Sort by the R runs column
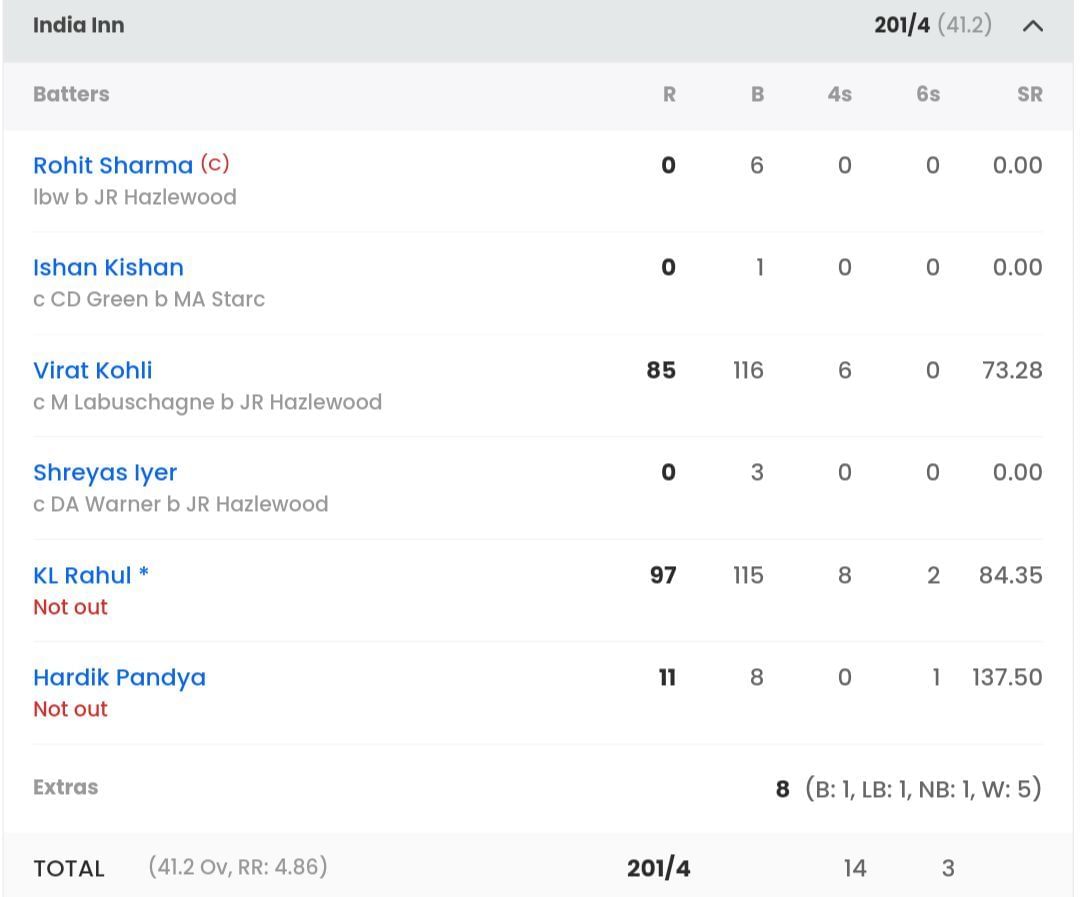This screenshot has height=897, width=1080. (x=668, y=94)
